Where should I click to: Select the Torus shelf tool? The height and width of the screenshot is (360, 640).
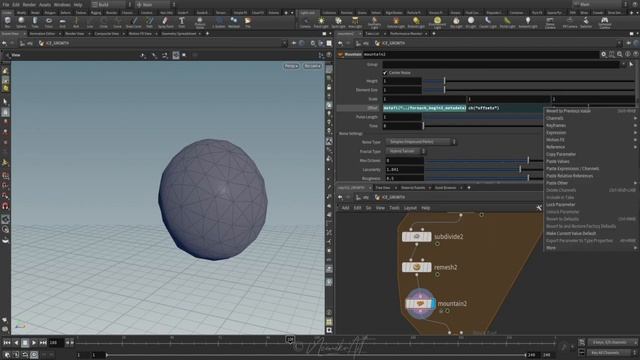point(49,22)
